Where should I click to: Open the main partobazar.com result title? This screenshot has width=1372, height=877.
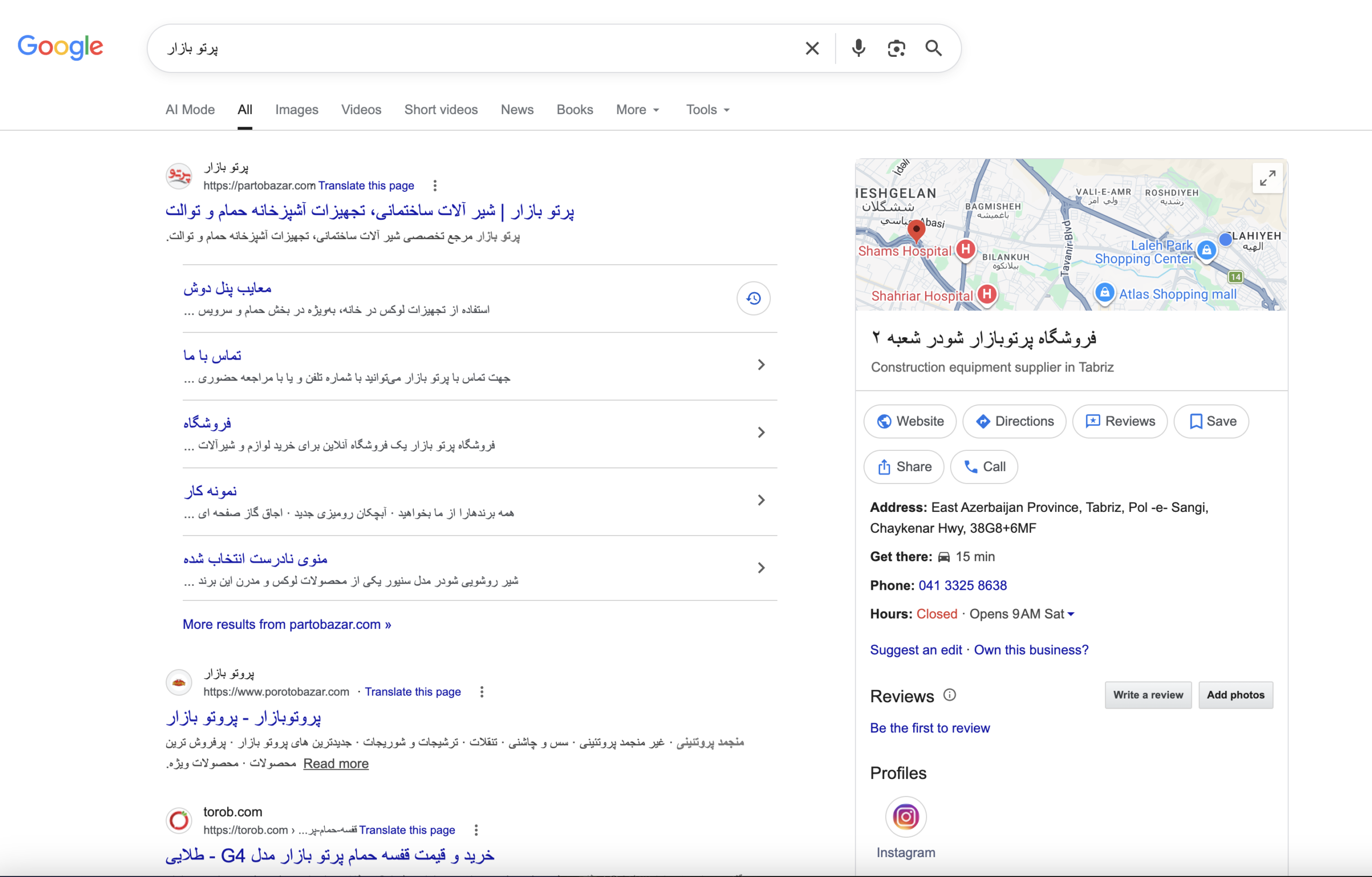pyautogui.click(x=370, y=211)
